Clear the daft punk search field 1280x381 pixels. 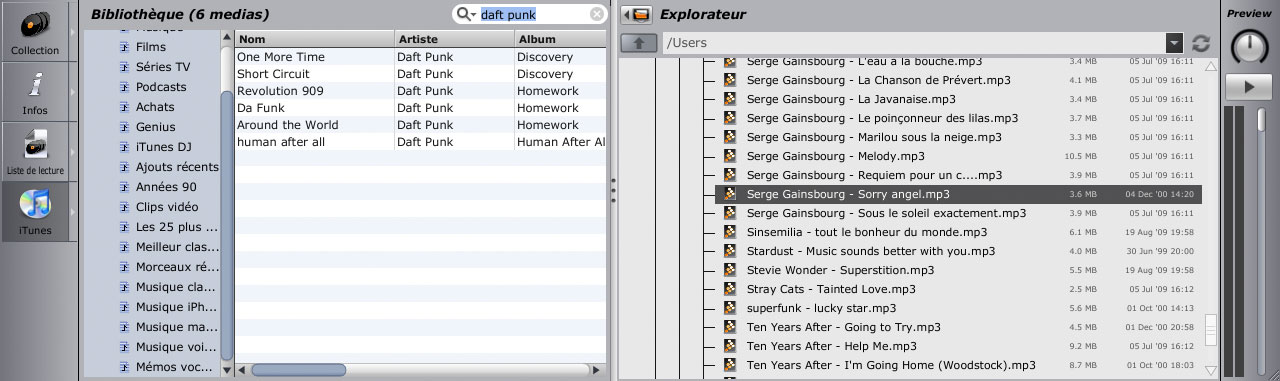click(x=597, y=15)
